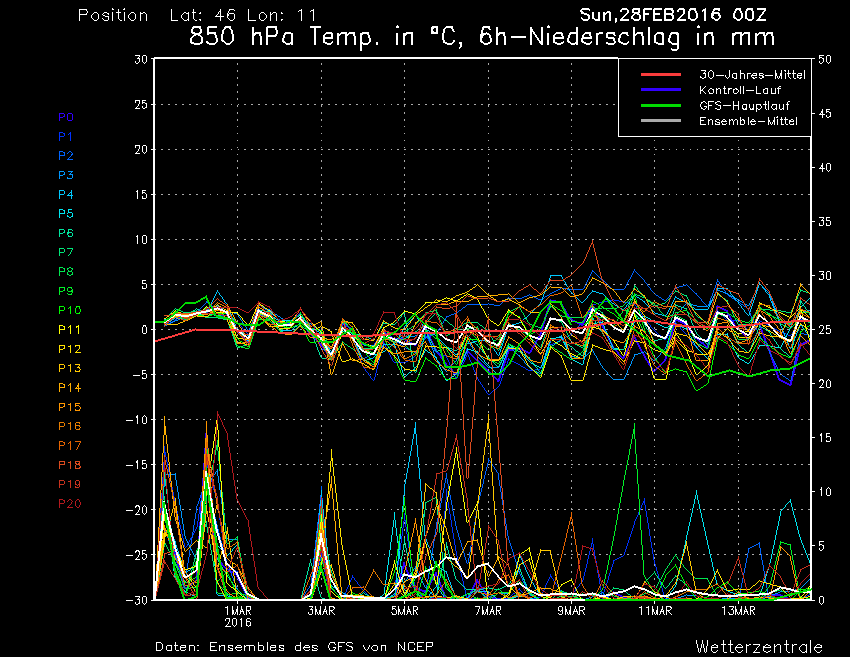
Task: Click ensemble member label P0
Action: coord(66,117)
